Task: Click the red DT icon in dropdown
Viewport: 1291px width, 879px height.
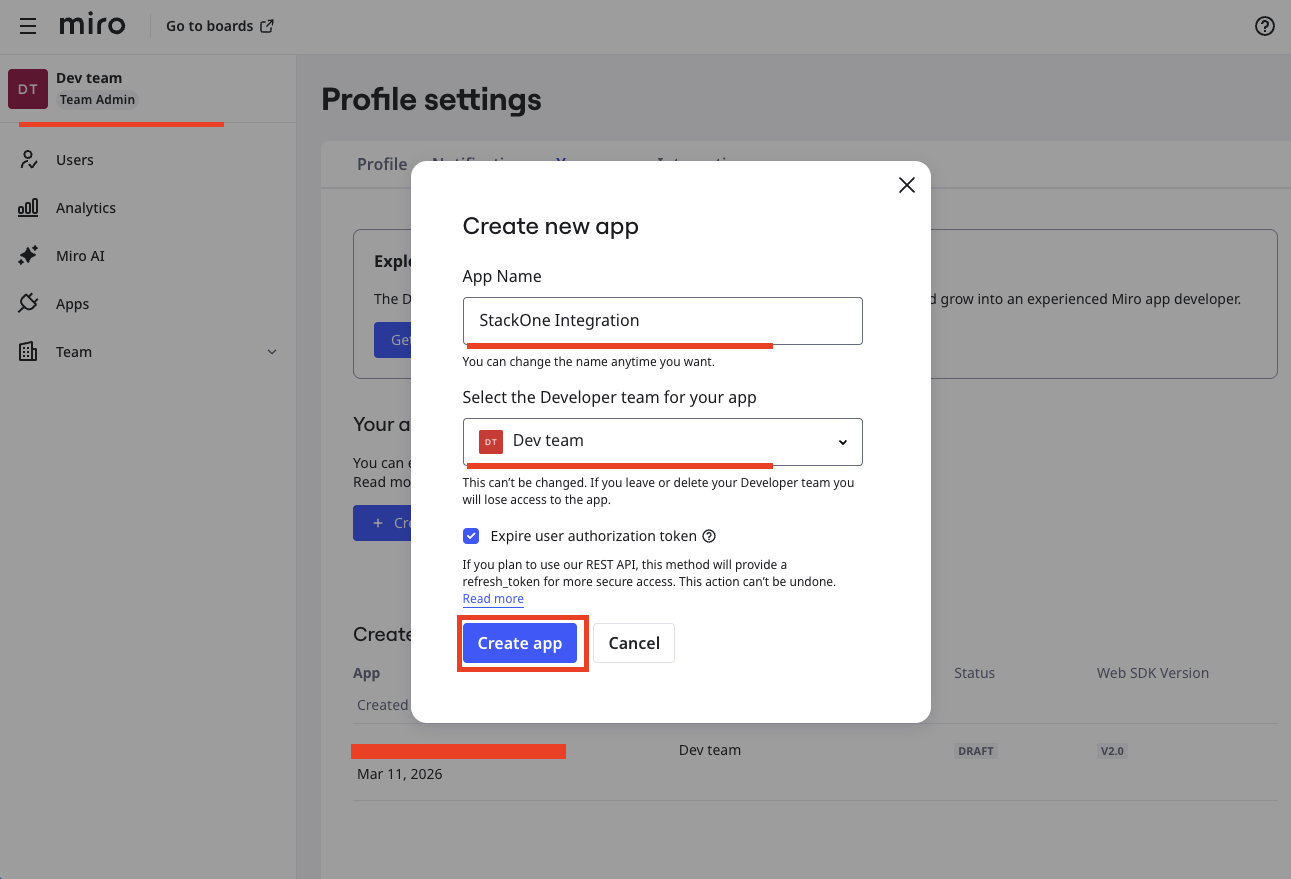Action: coord(491,441)
